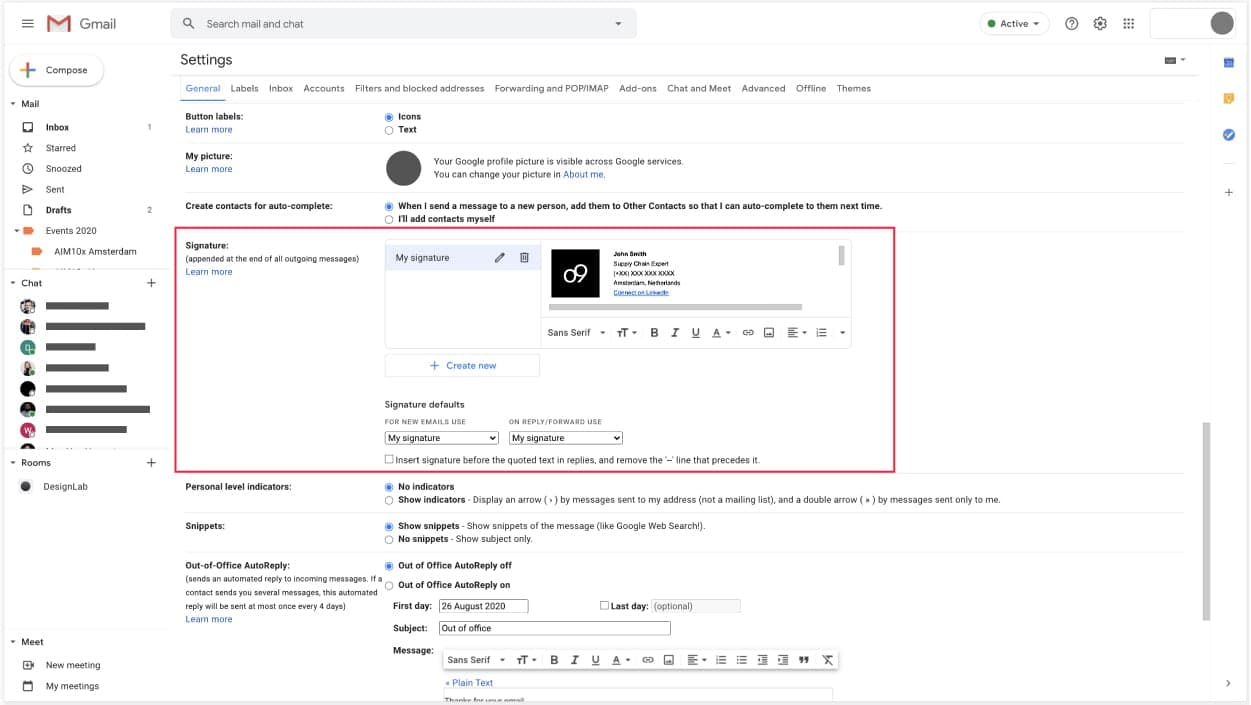This screenshot has height=705, width=1251.
Task: Switch to the Filters and blocked addresses tab
Action: (x=419, y=88)
